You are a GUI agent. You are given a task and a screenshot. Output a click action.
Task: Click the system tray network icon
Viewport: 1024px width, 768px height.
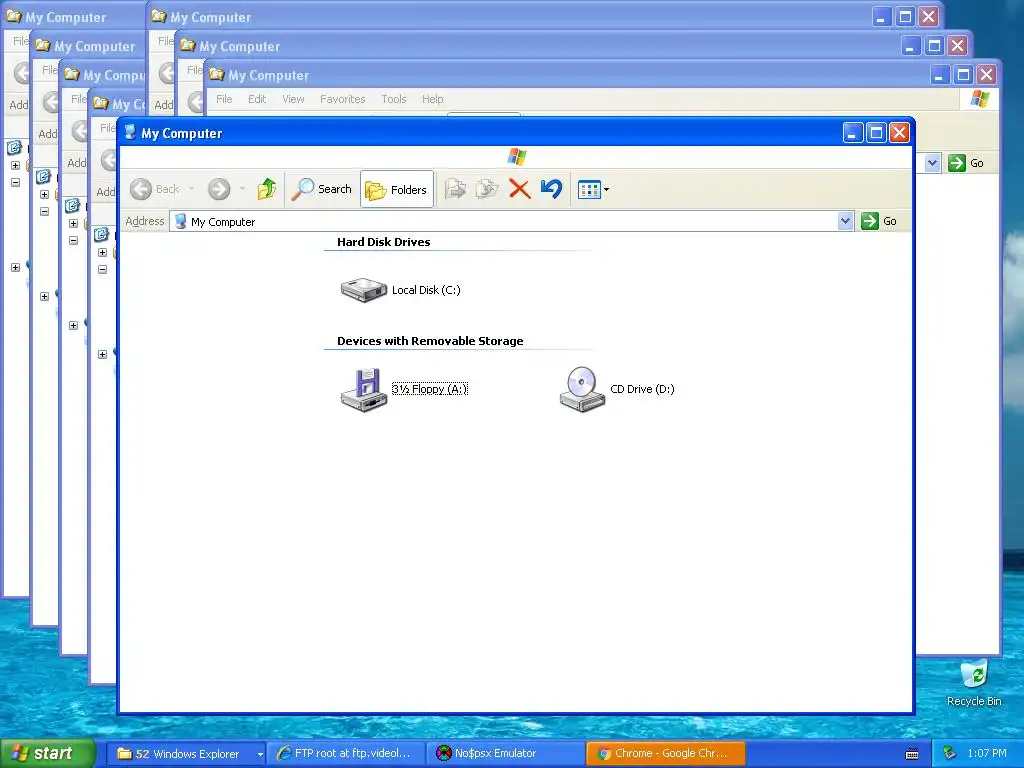(x=950, y=754)
